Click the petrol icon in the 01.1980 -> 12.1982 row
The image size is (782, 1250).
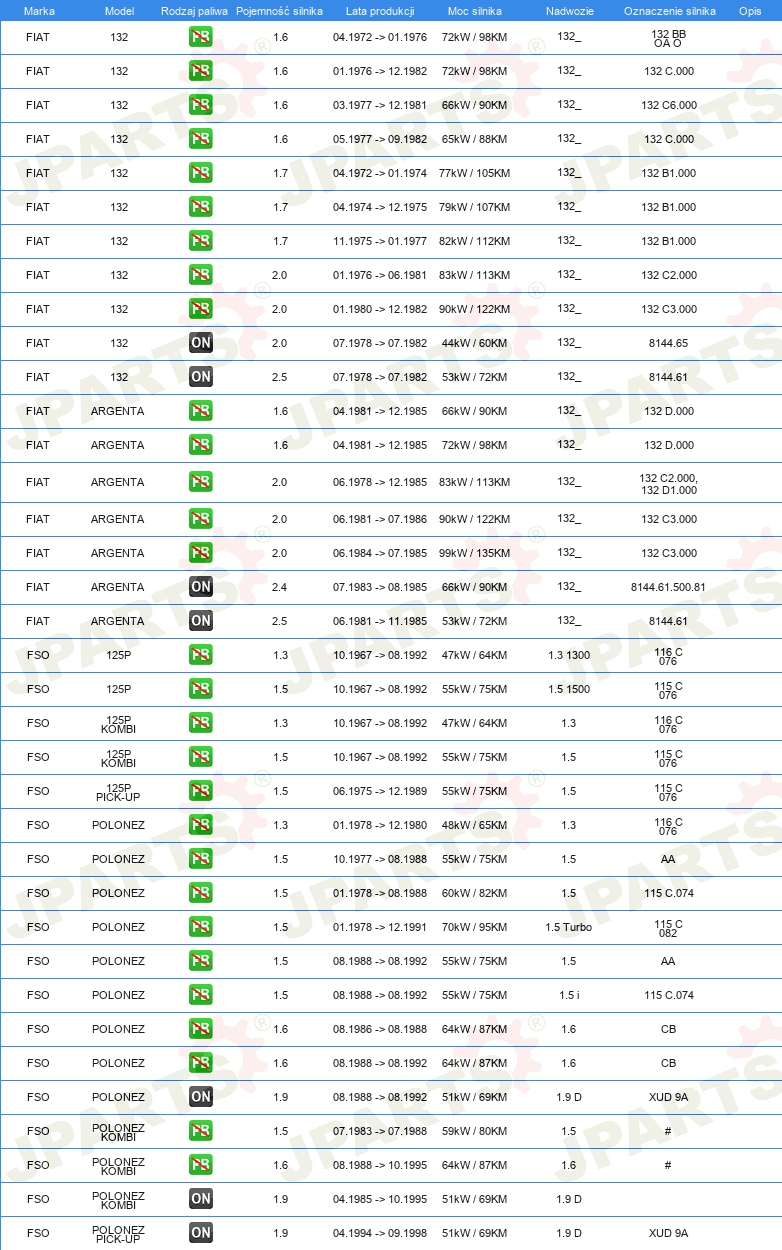[201, 309]
